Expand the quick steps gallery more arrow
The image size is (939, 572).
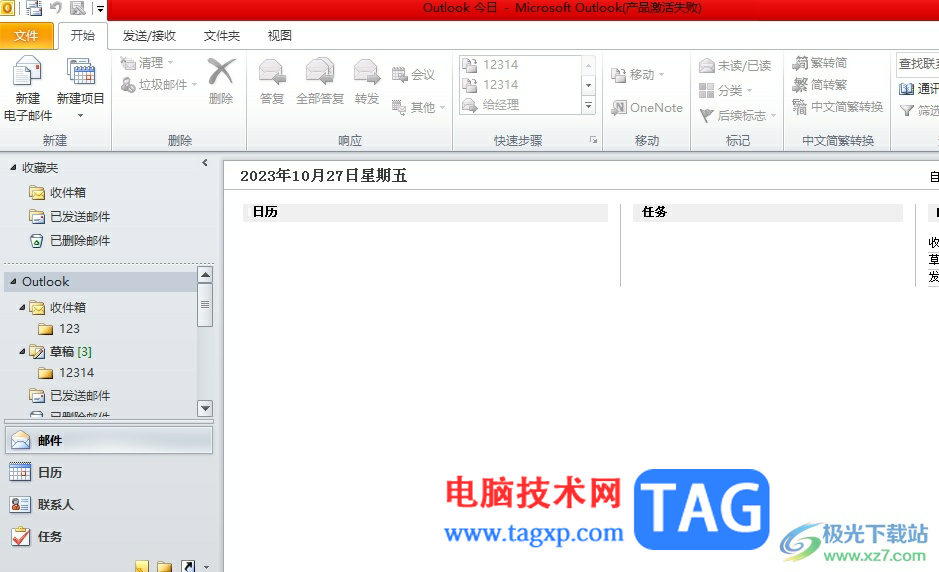[589, 105]
